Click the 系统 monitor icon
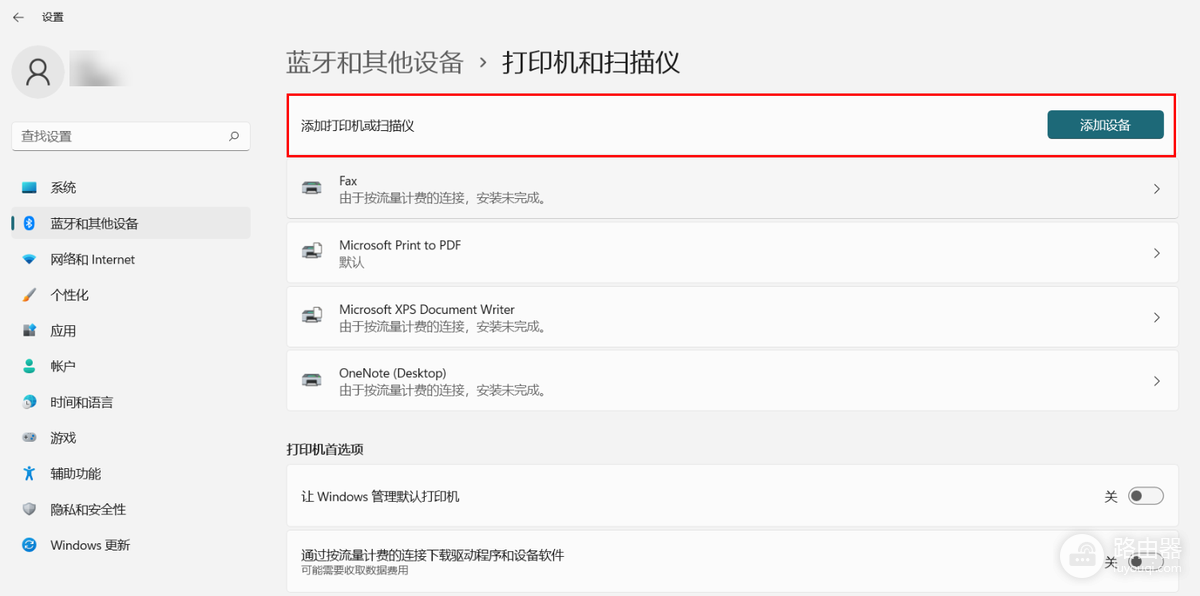The image size is (1200, 596). pyautogui.click(x=29, y=188)
